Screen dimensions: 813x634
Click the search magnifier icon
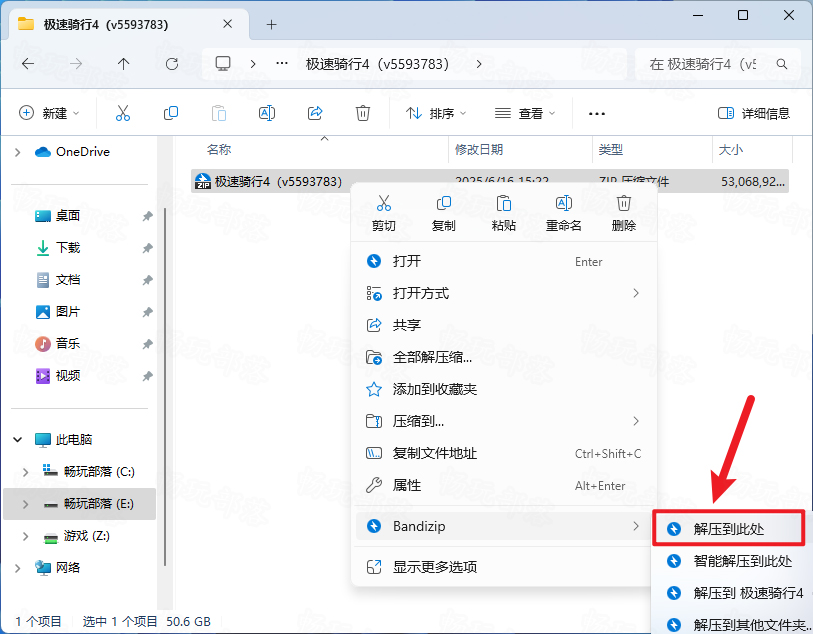782,64
